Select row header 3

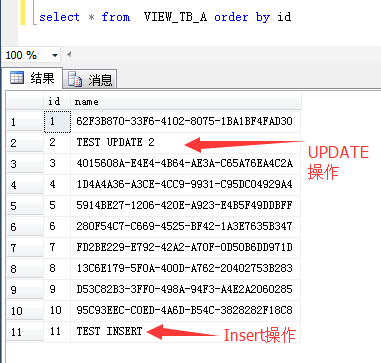[x=25, y=164]
